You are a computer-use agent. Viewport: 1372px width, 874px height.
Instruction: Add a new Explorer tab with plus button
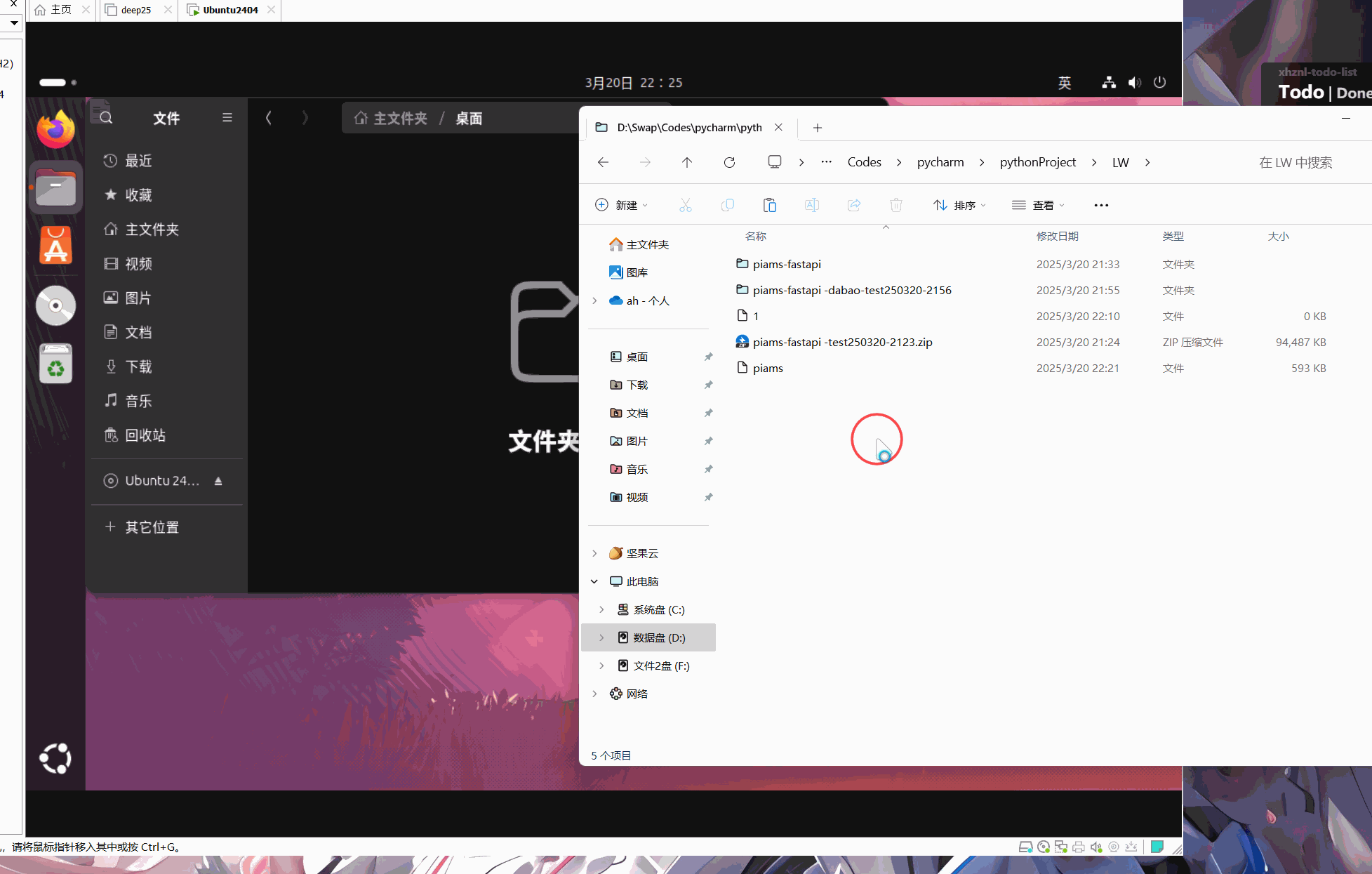click(817, 127)
